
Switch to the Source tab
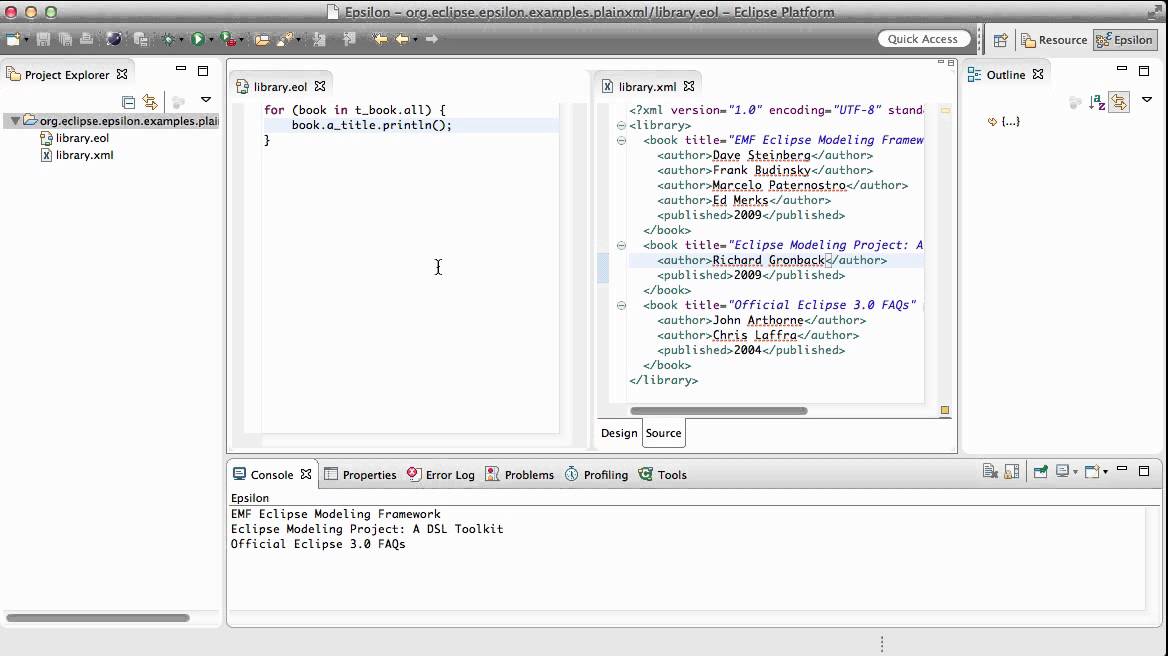click(x=663, y=433)
